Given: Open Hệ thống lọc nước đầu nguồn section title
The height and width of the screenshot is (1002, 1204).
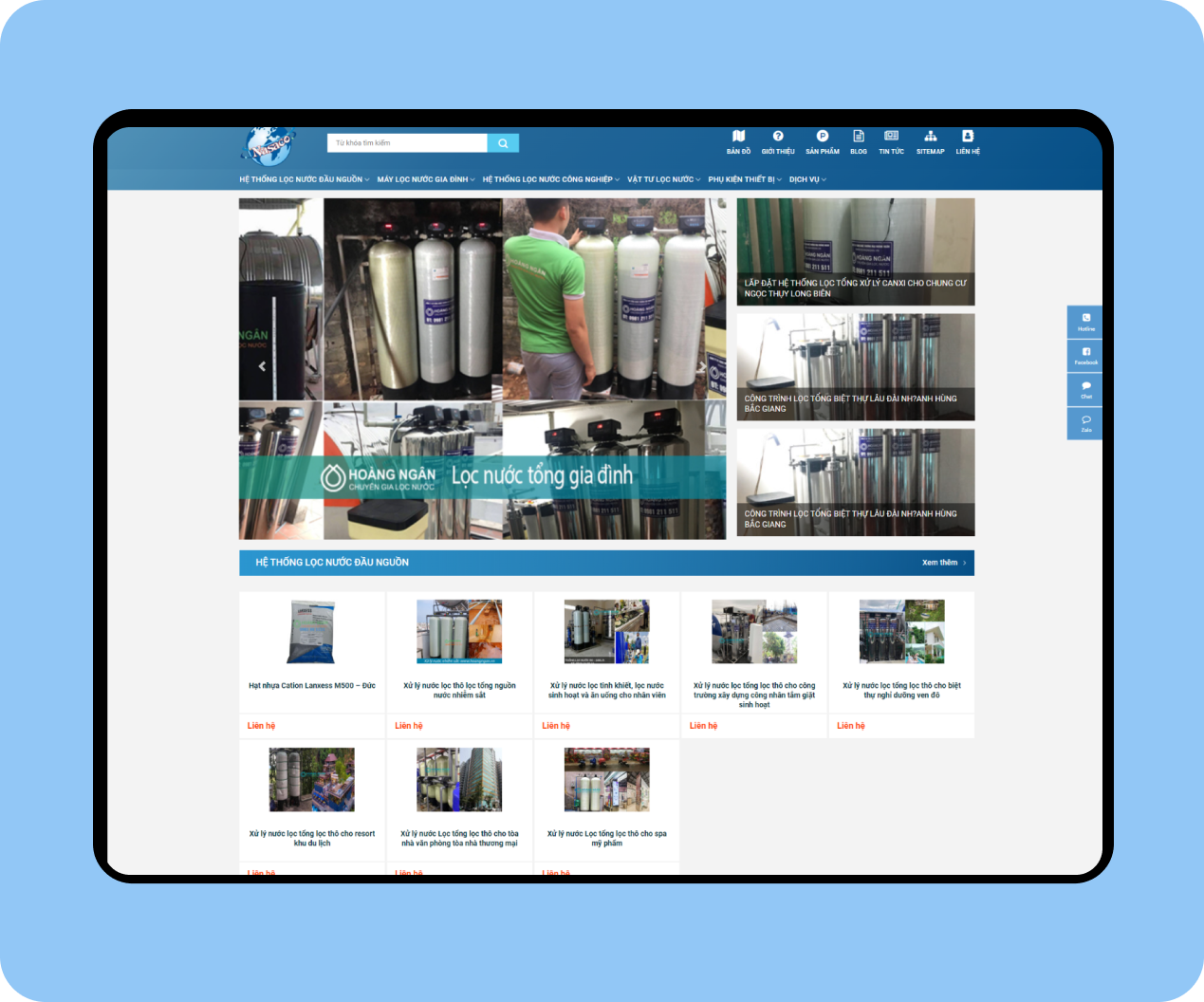Looking at the screenshot, I should coord(332,563).
